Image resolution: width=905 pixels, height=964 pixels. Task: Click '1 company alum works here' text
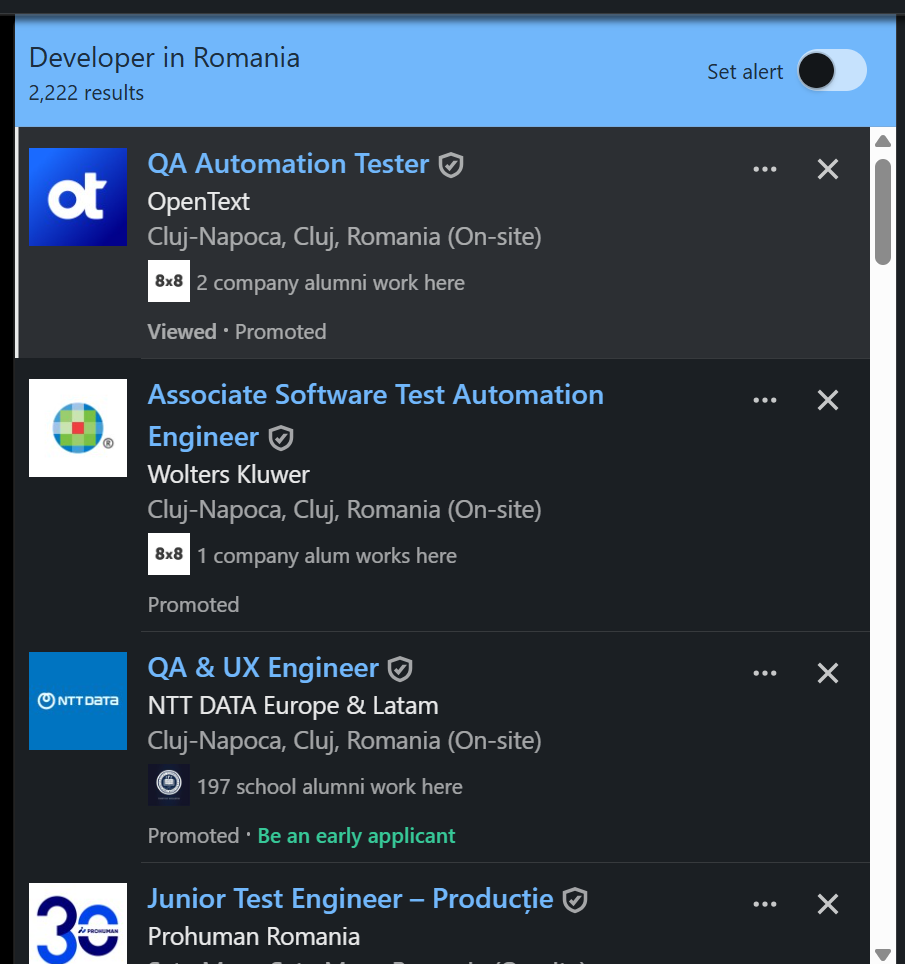click(x=327, y=556)
